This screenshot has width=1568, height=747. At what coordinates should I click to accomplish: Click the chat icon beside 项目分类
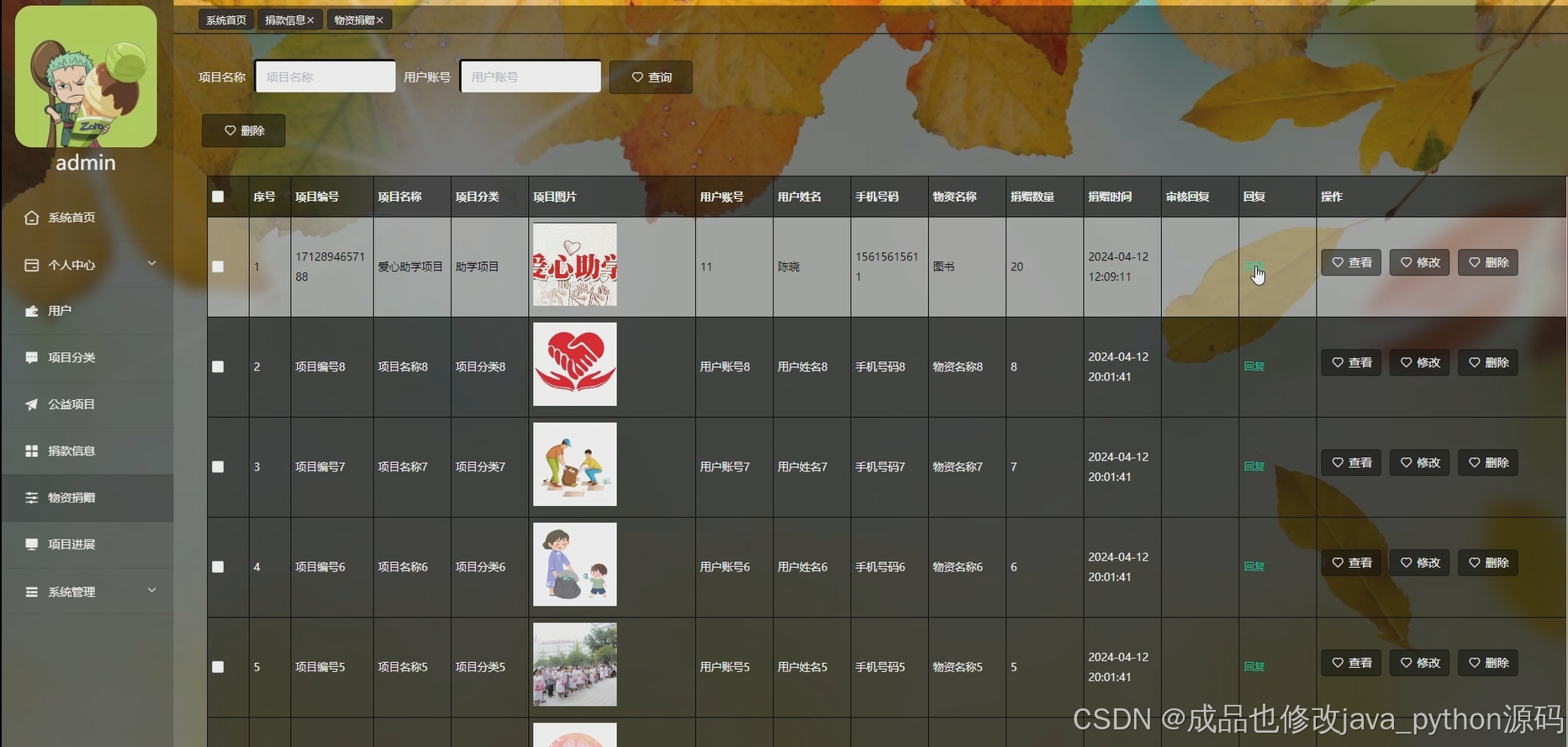pos(32,357)
